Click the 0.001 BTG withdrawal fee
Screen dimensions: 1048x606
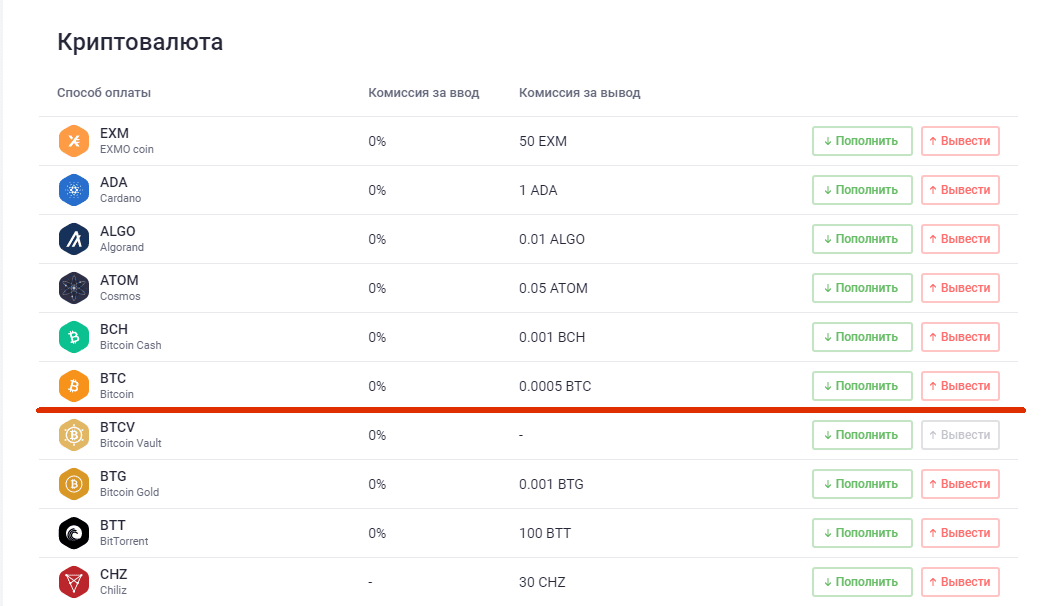click(551, 484)
